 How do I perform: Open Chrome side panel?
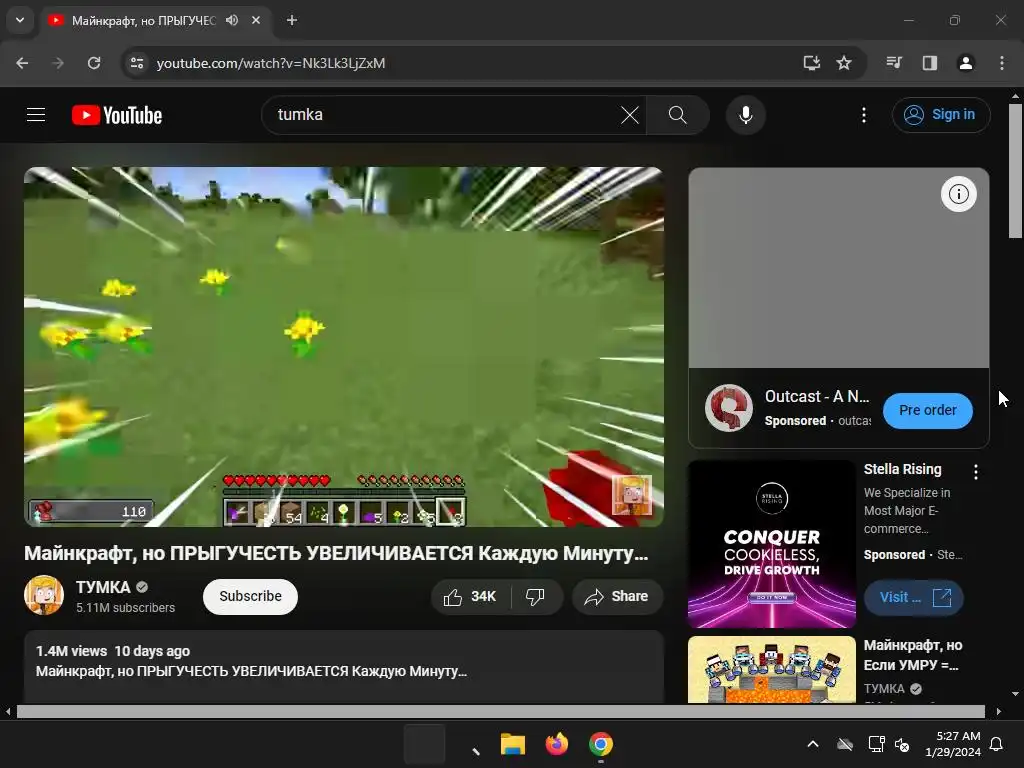point(930,63)
